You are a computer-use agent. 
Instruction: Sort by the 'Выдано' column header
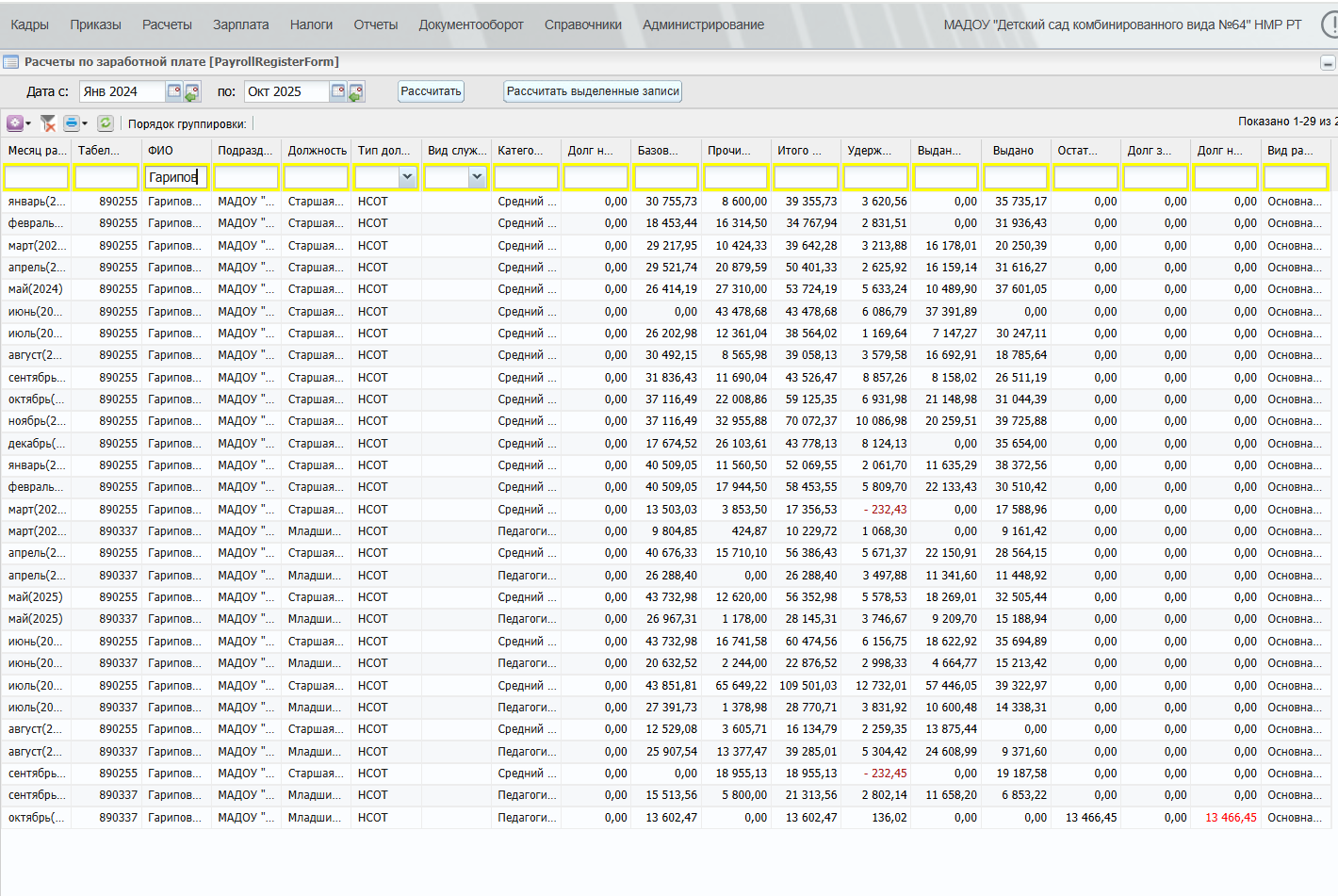click(1013, 151)
